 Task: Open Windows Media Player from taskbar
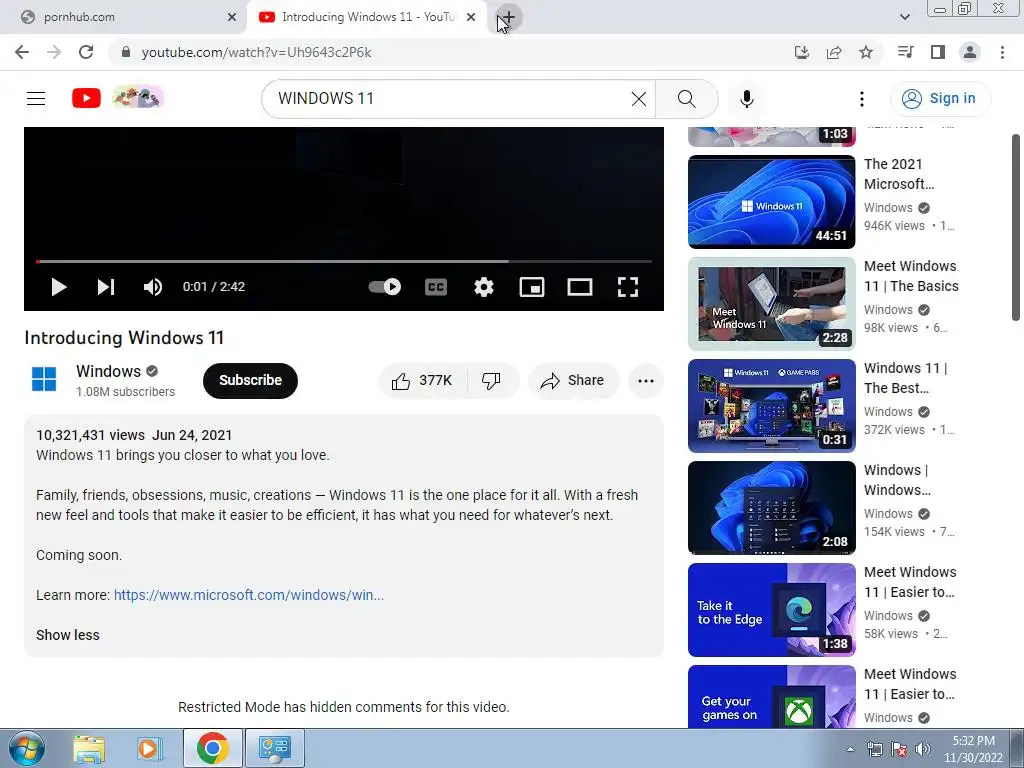[x=149, y=748]
